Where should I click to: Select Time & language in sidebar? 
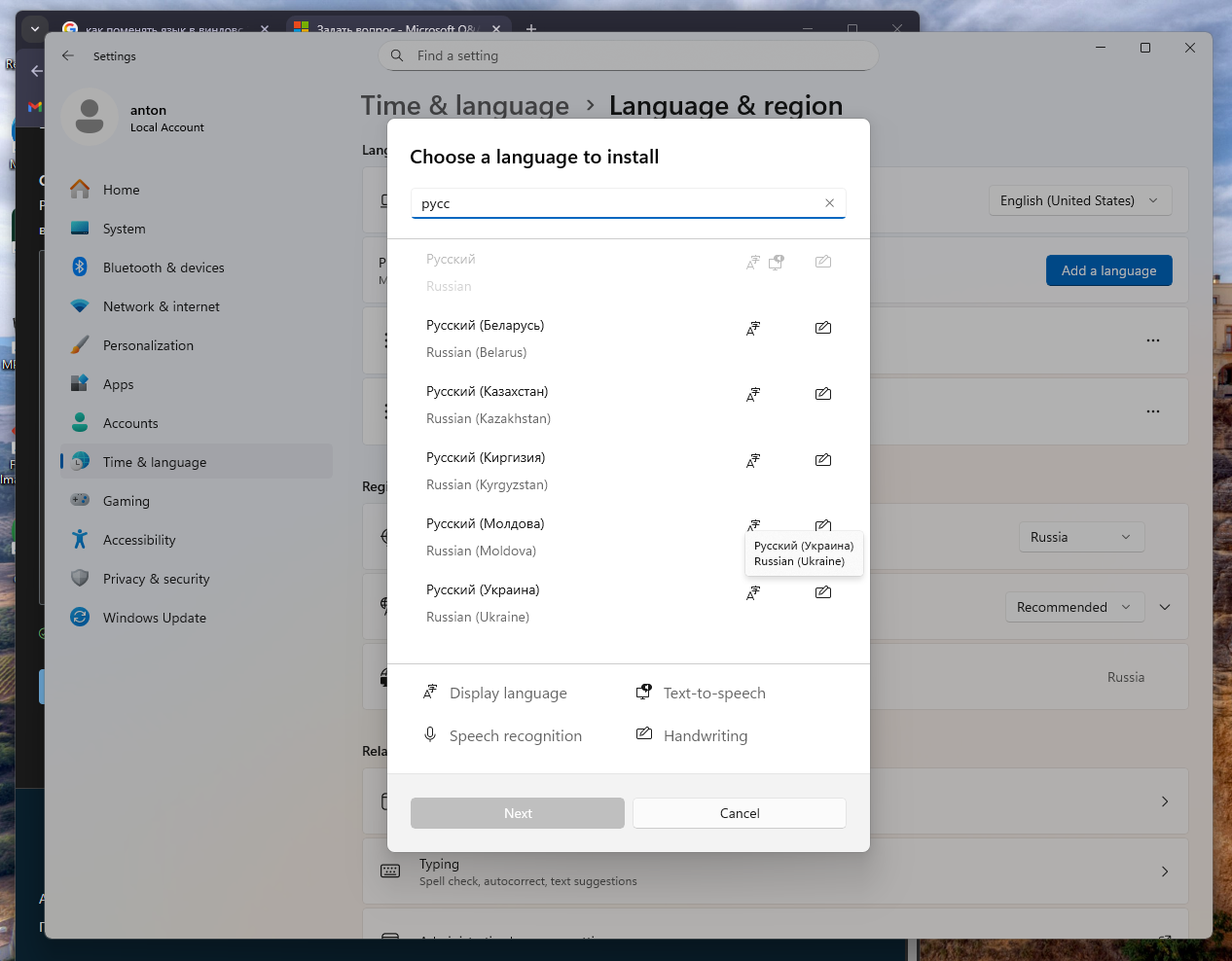pyautogui.click(x=196, y=462)
